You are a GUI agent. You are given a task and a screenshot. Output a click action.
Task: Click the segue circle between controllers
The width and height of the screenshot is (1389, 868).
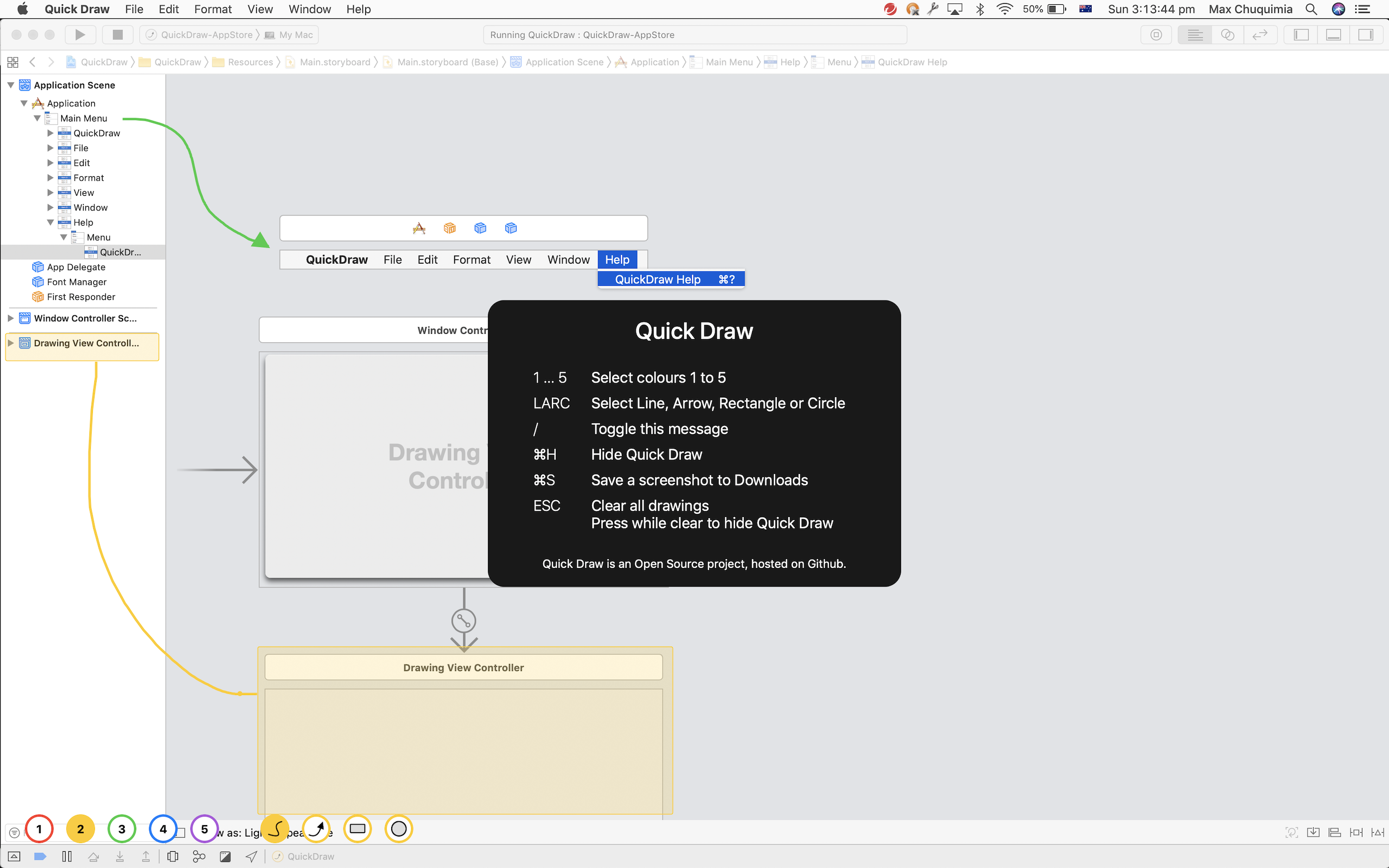464,621
